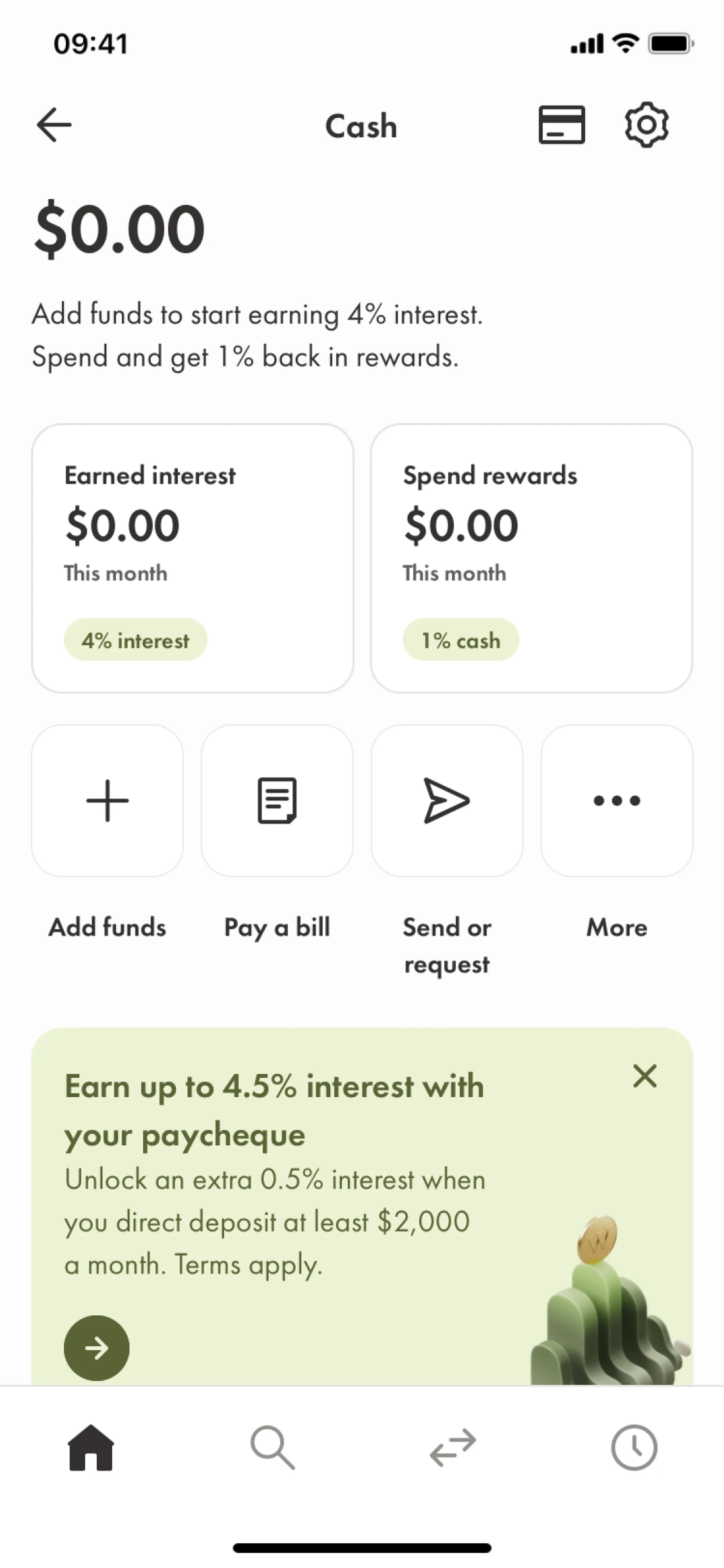Viewport: 724px width, 1568px height.
Task: Open Cash settings gear
Action: pyautogui.click(x=646, y=125)
